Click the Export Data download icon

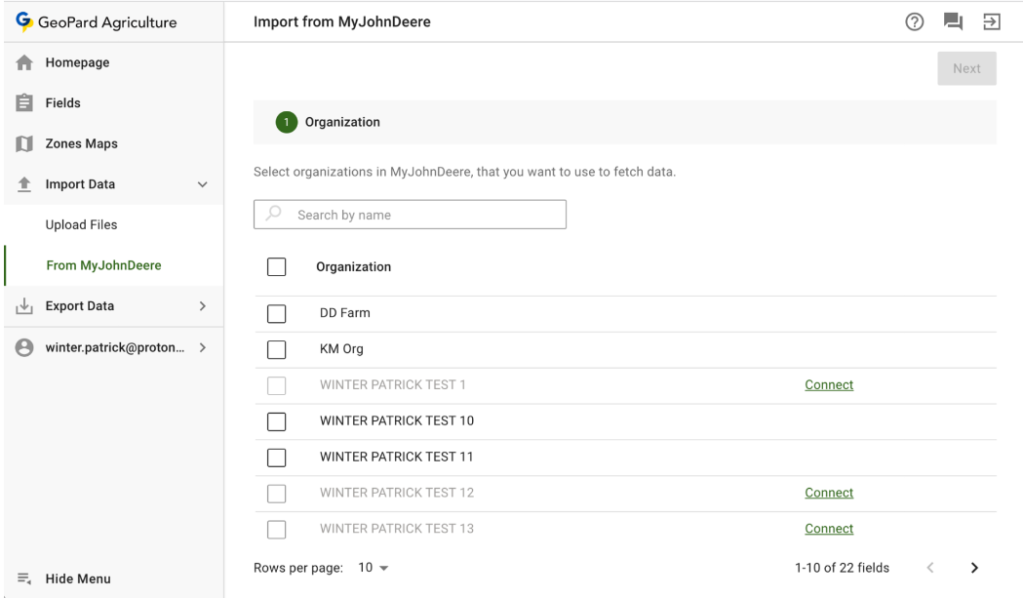click(x=25, y=306)
